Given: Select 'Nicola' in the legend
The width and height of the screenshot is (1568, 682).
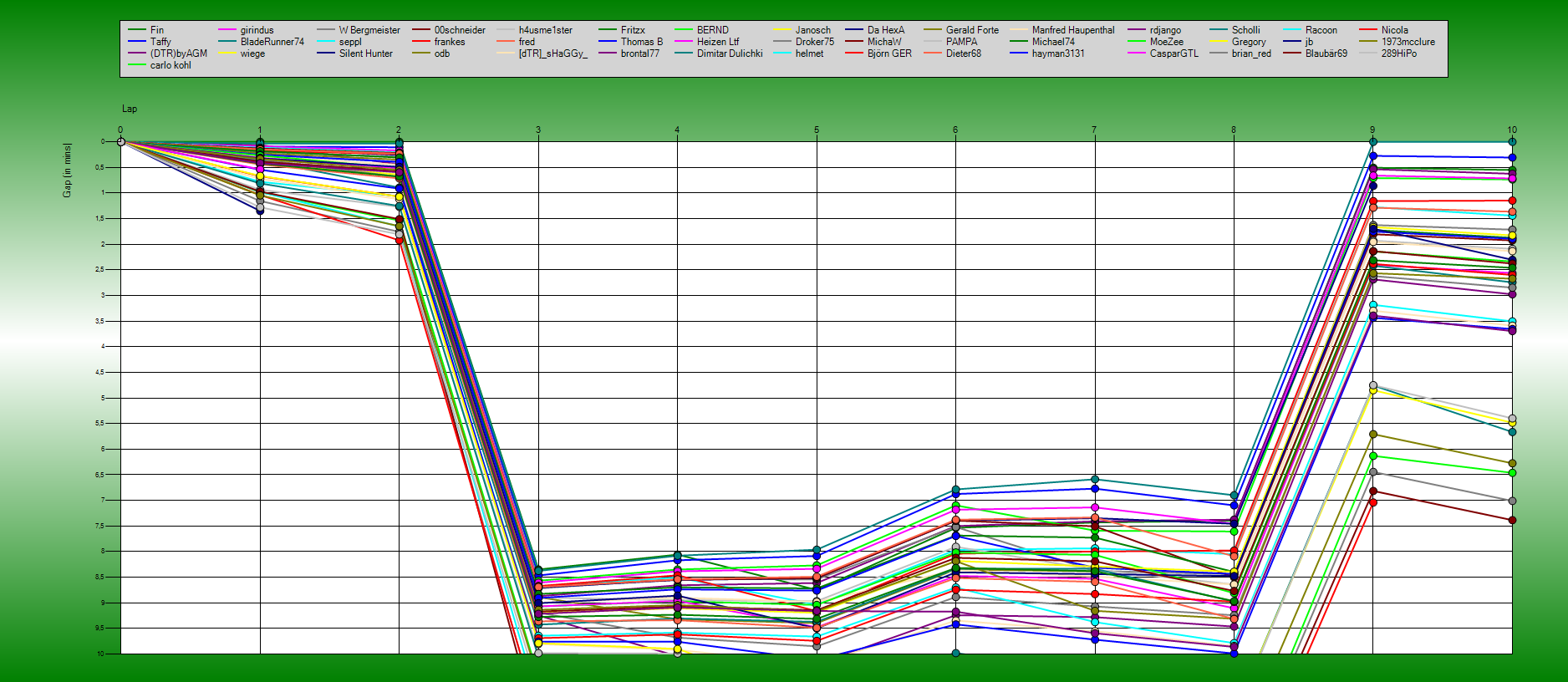Looking at the screenshot, I should coord(1395,30).
